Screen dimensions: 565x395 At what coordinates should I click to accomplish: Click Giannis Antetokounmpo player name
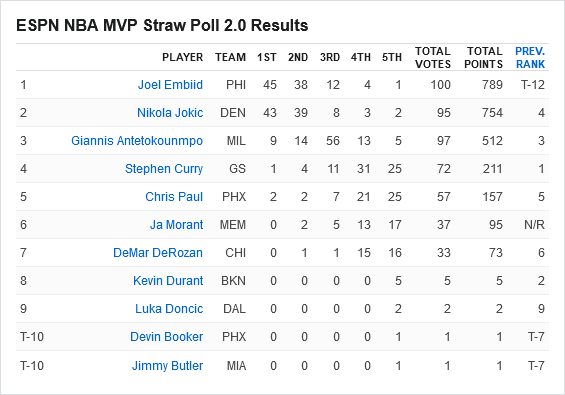click(137, 141)
